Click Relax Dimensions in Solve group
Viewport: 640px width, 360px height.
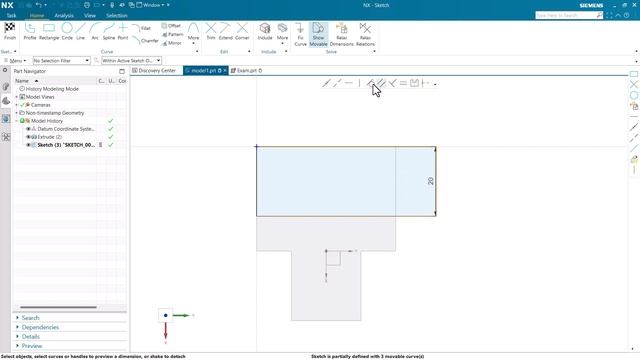[341, 34]
